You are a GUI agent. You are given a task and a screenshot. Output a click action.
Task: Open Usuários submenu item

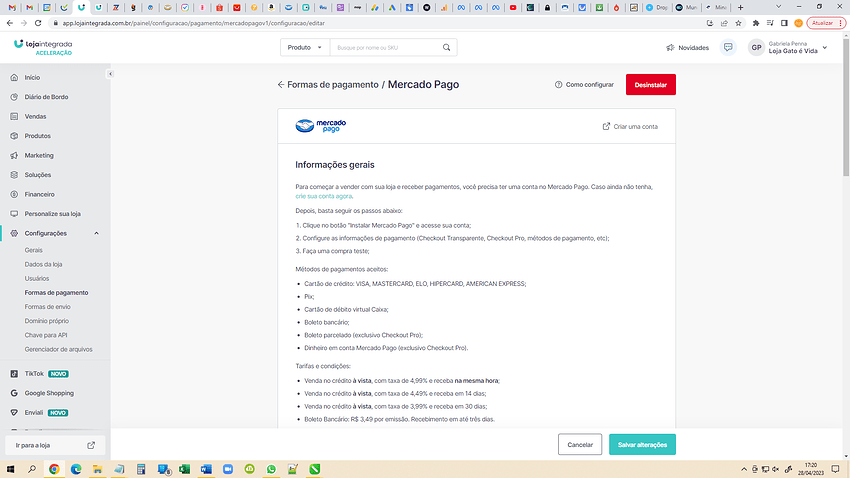point(37,279)
